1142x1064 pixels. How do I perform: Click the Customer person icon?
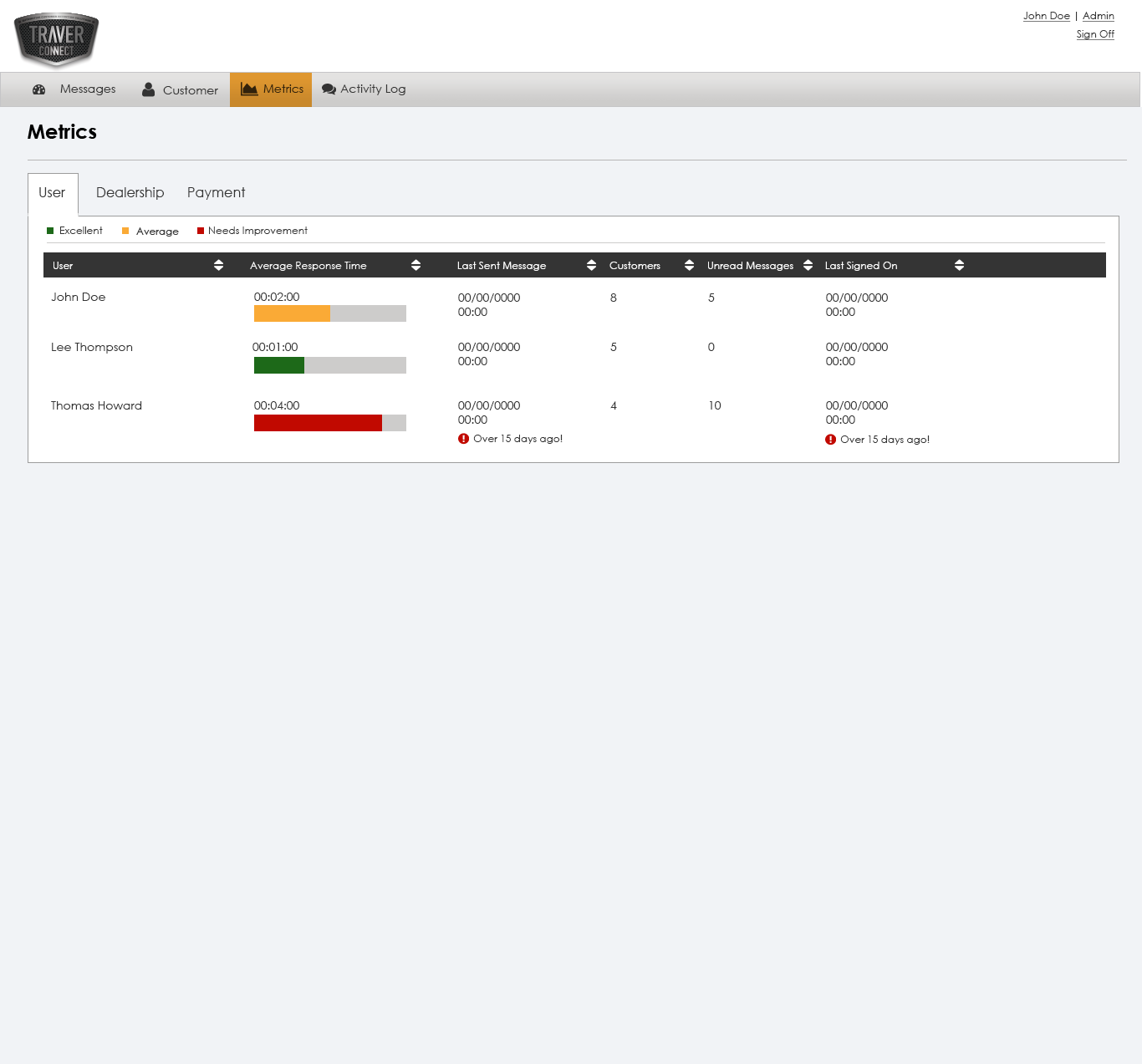point(148,89)
